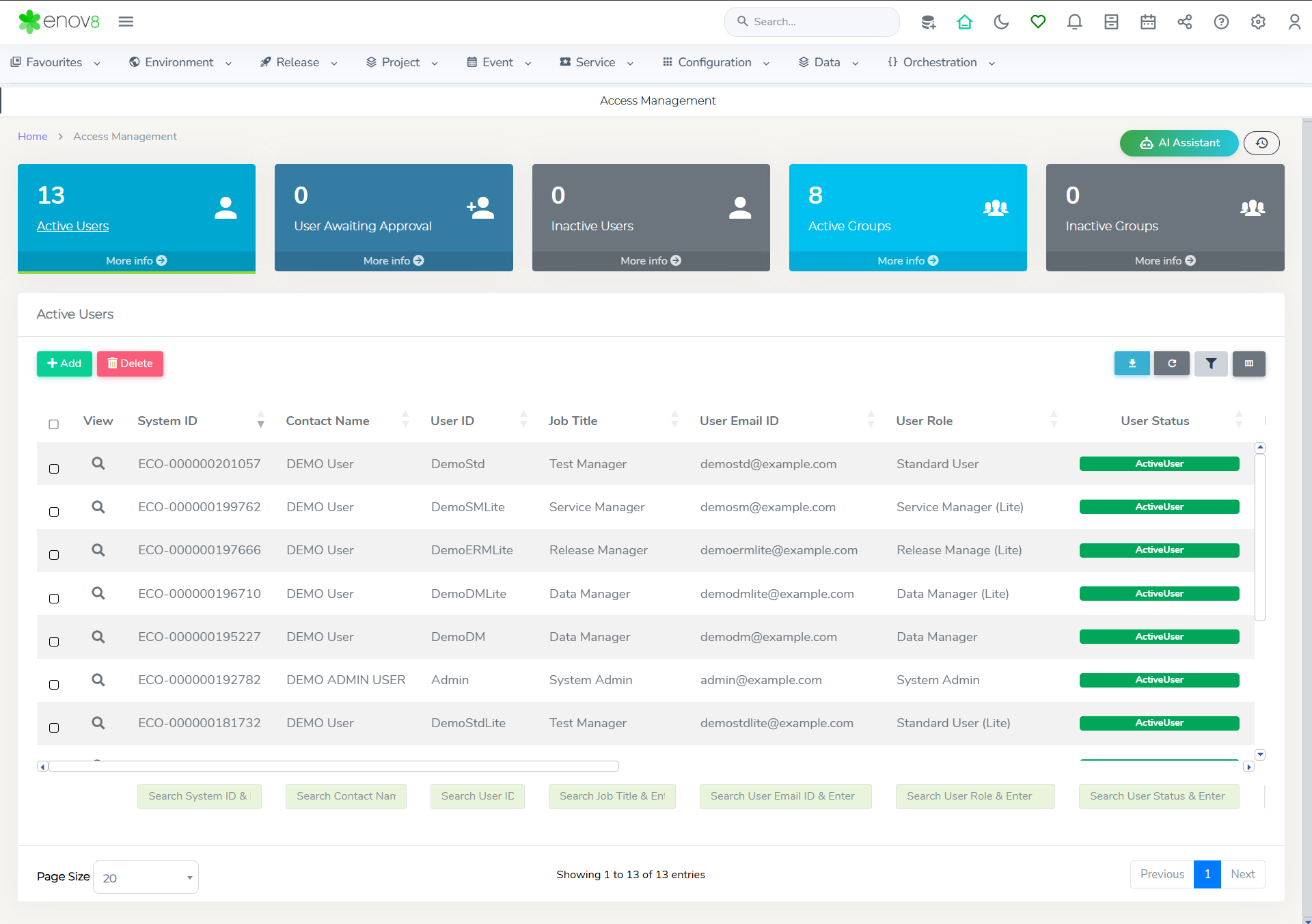The height and width of the screenshot is (924, 1312).
Task: Click the share icon in header
Action: [x=1185, y=22]
